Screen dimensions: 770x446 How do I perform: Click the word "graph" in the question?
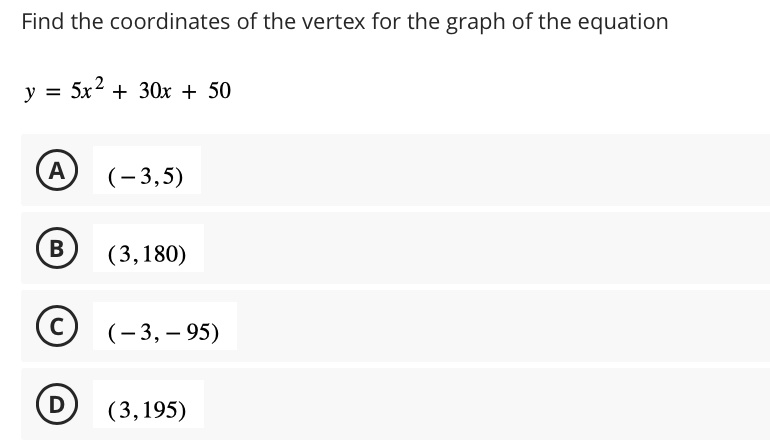[475, 23]
